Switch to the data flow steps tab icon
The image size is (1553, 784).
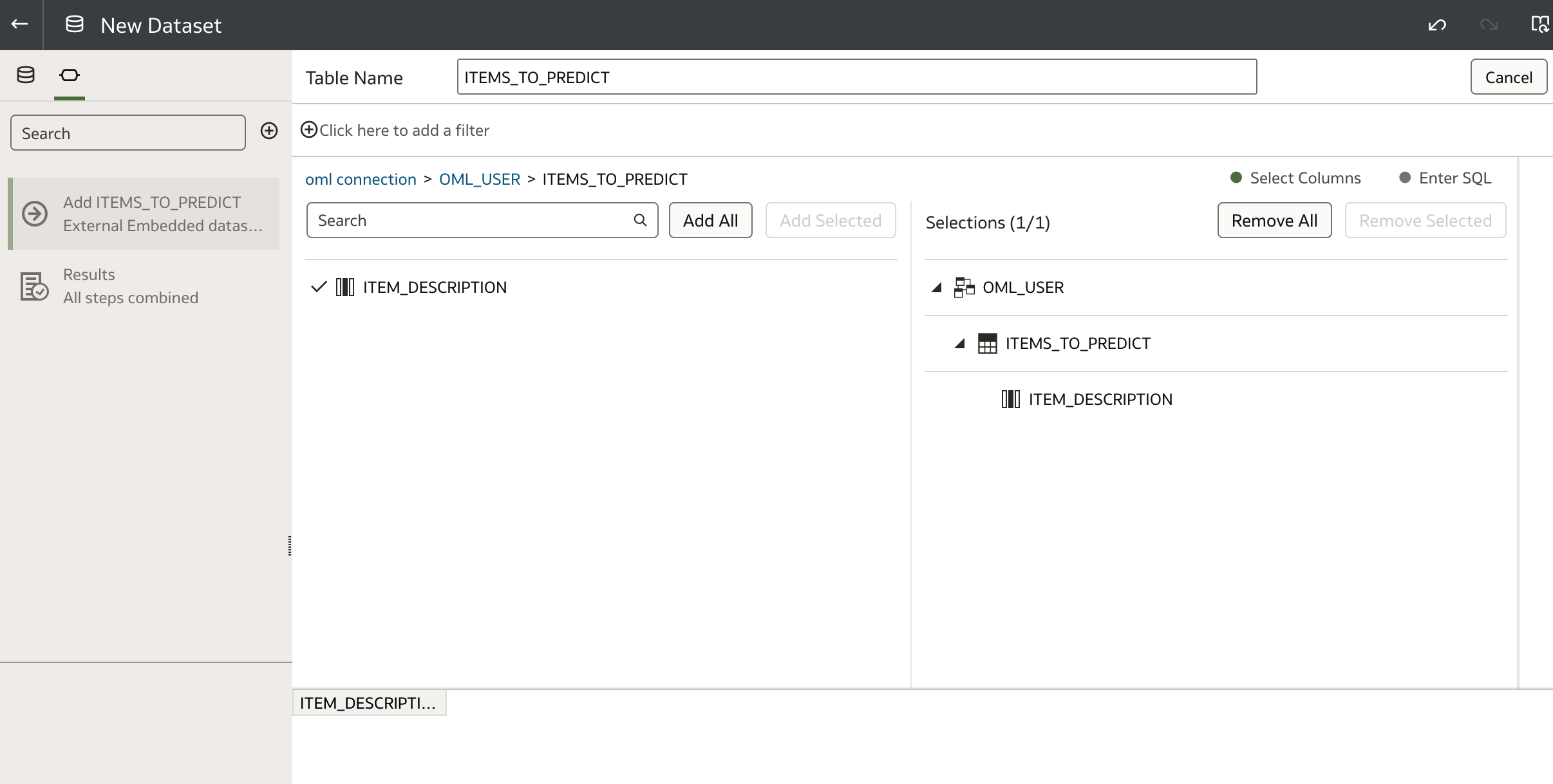coord(70,75)
